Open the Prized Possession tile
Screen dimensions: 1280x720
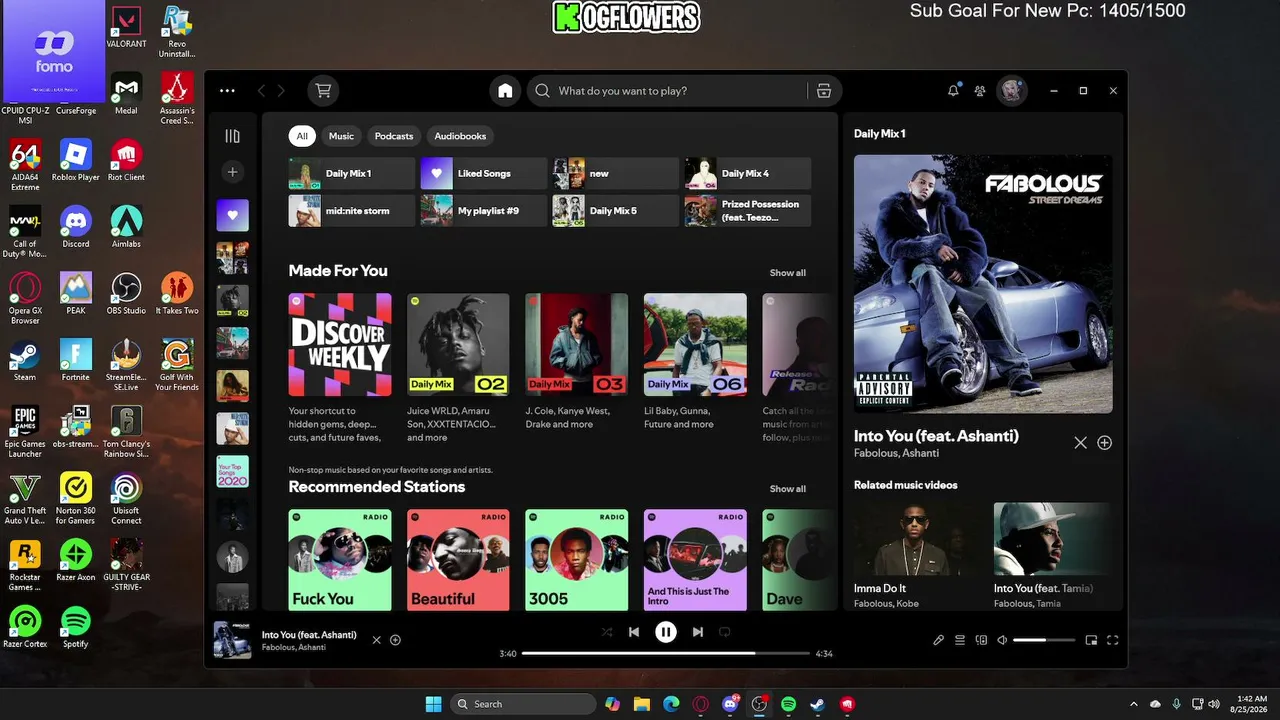[x=748, y=211]
